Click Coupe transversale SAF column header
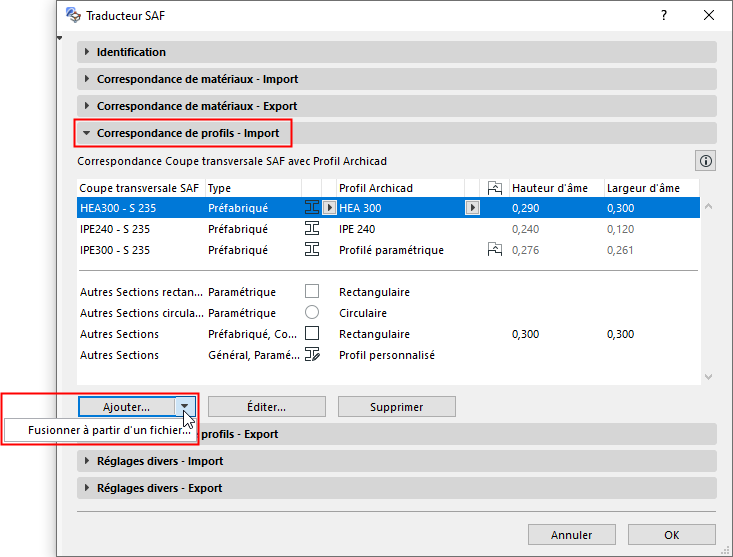Image resolution: width=733 pixels, height=557 pixels. (x=139, y=188)
